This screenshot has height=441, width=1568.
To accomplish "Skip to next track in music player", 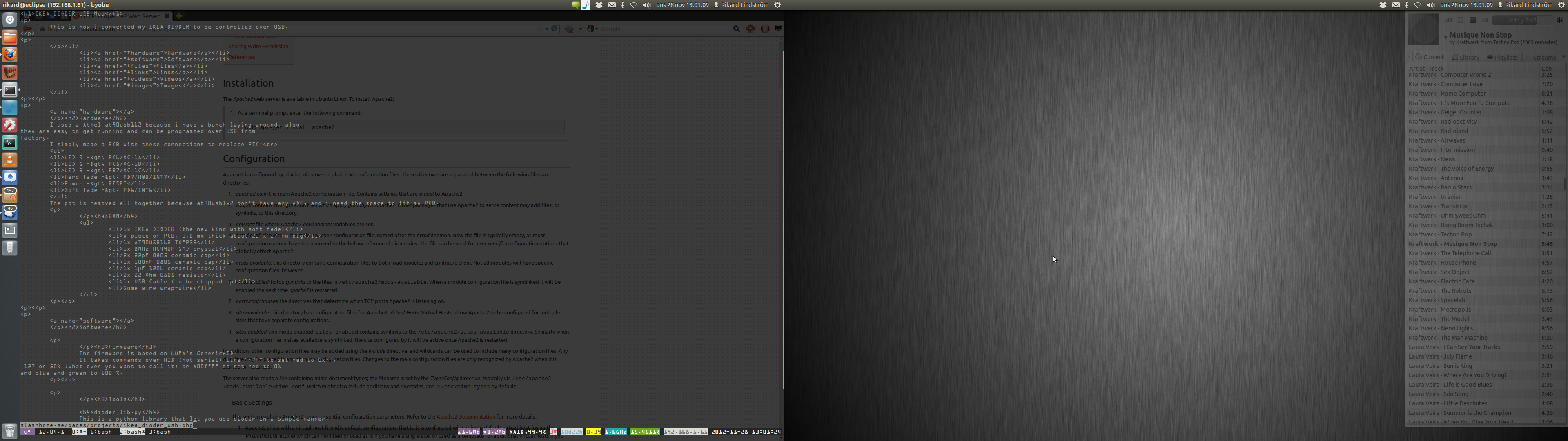I will [x=1485, y=20].
